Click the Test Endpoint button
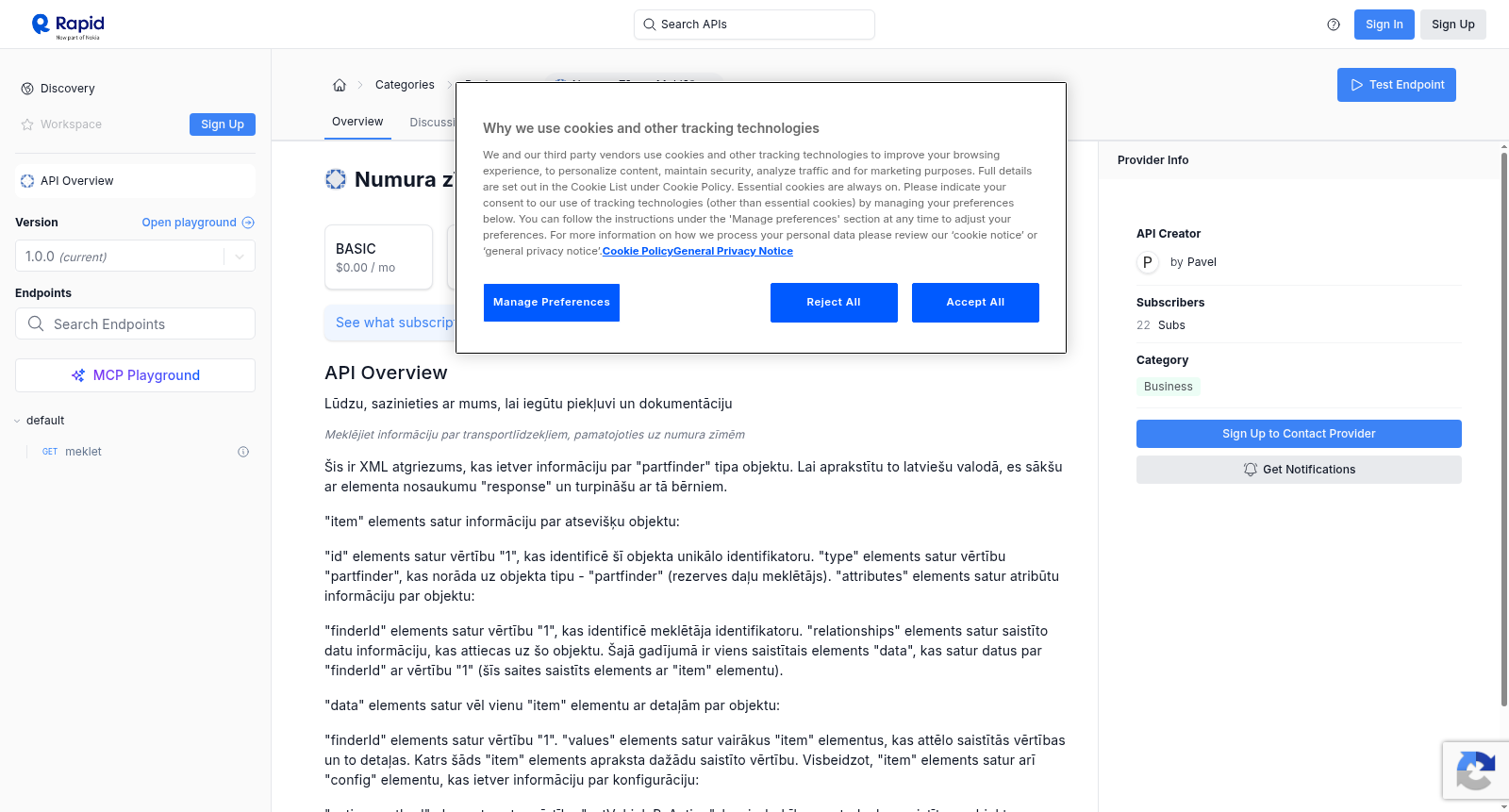This screenshot has width=1509, height=812. (1397, 85)
